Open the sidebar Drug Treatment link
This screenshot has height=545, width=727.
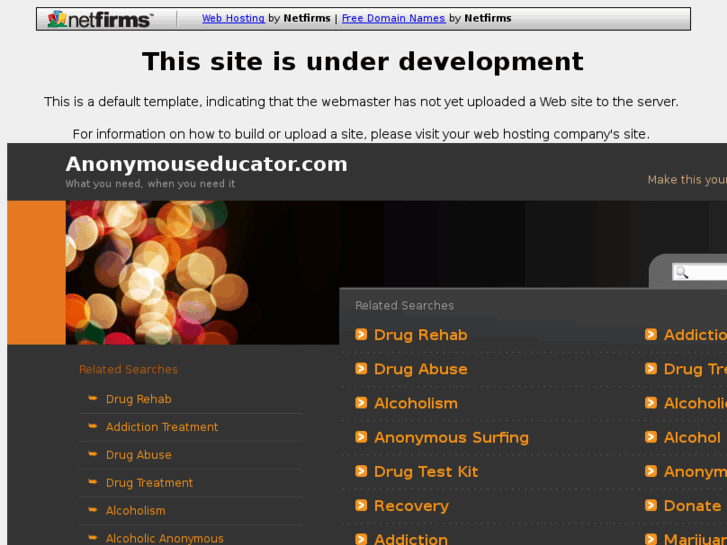[x=149, y=483]
